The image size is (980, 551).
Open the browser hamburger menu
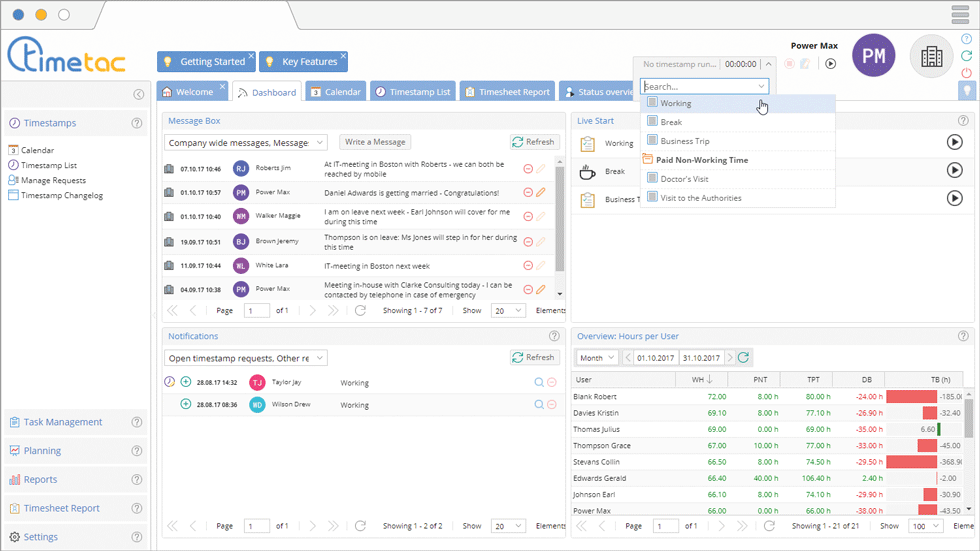click(x=960, y=14)
